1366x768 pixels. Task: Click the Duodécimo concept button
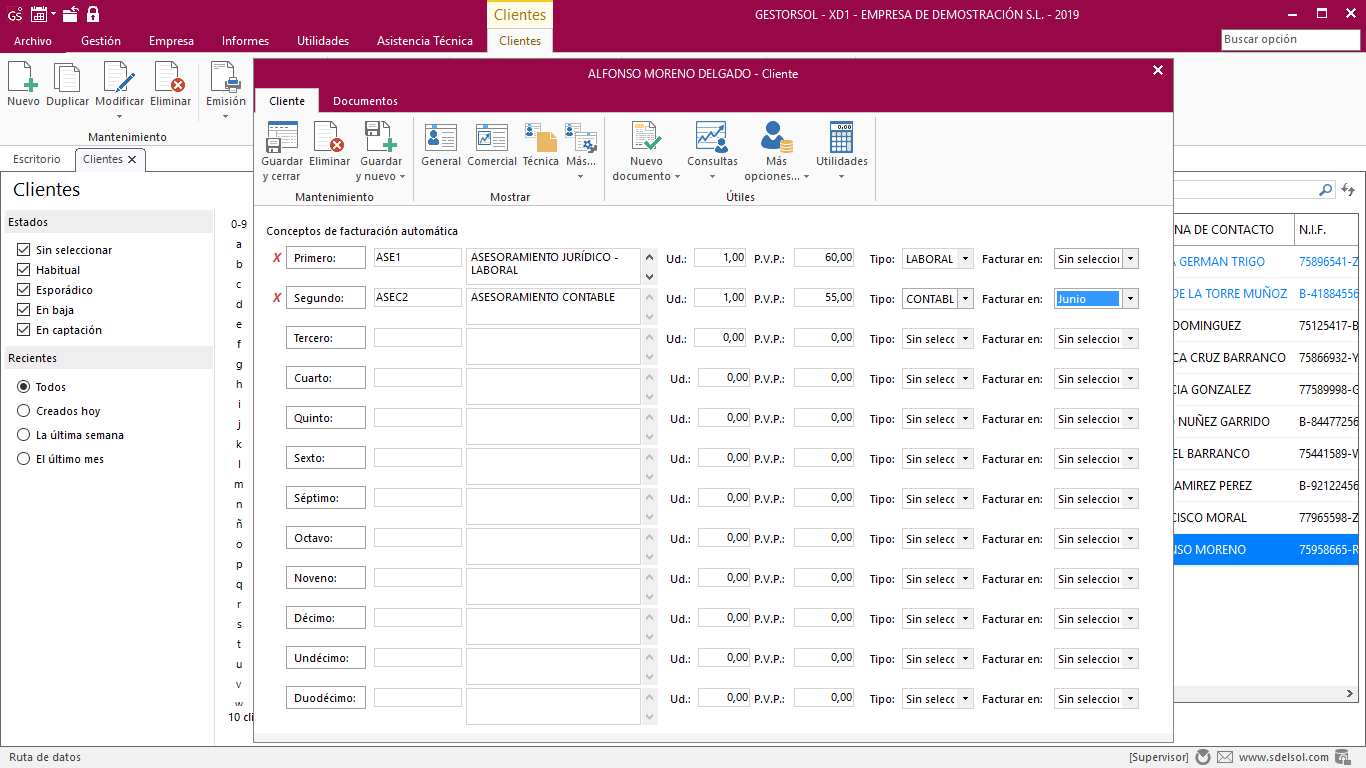point(325,698)
